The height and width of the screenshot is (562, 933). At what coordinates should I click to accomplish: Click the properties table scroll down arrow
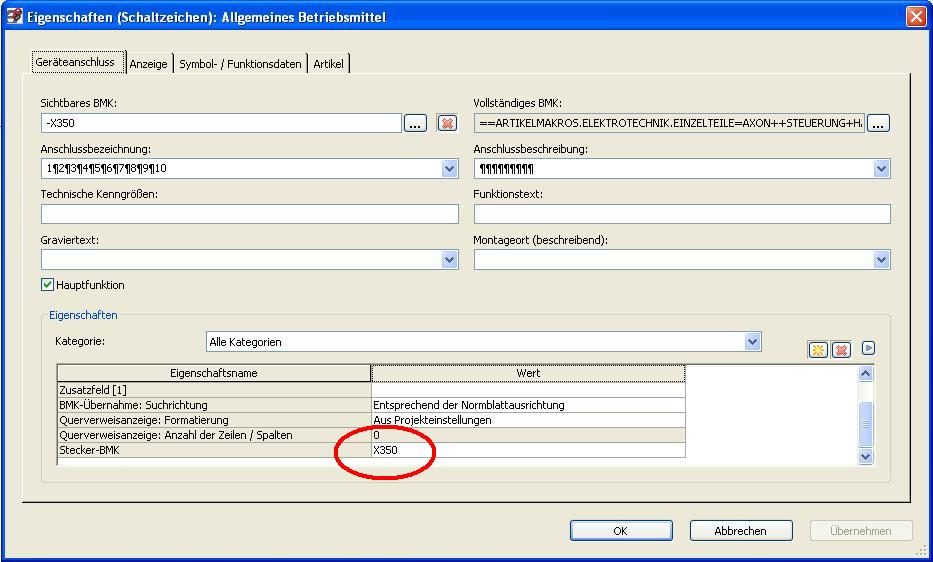[866, 456]
